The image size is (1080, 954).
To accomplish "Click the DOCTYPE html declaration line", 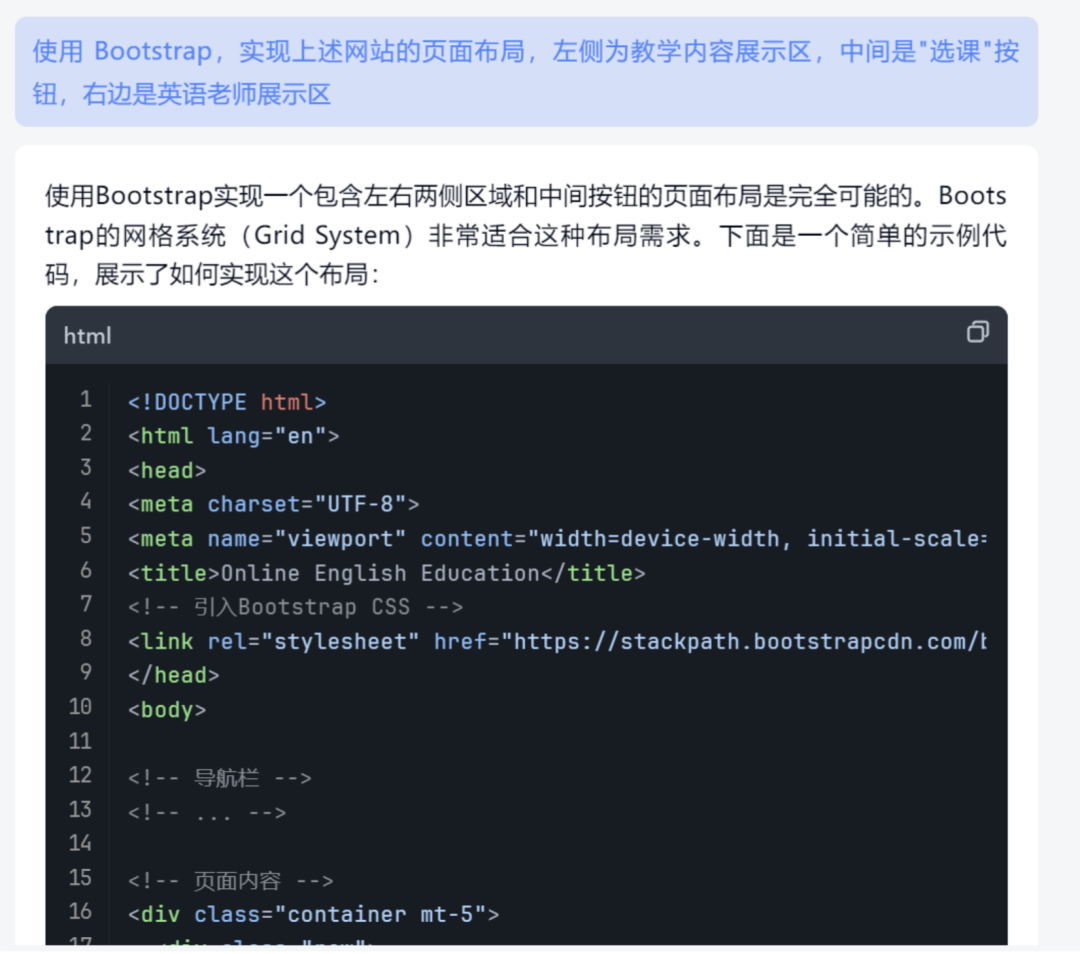I will (227, 402).
